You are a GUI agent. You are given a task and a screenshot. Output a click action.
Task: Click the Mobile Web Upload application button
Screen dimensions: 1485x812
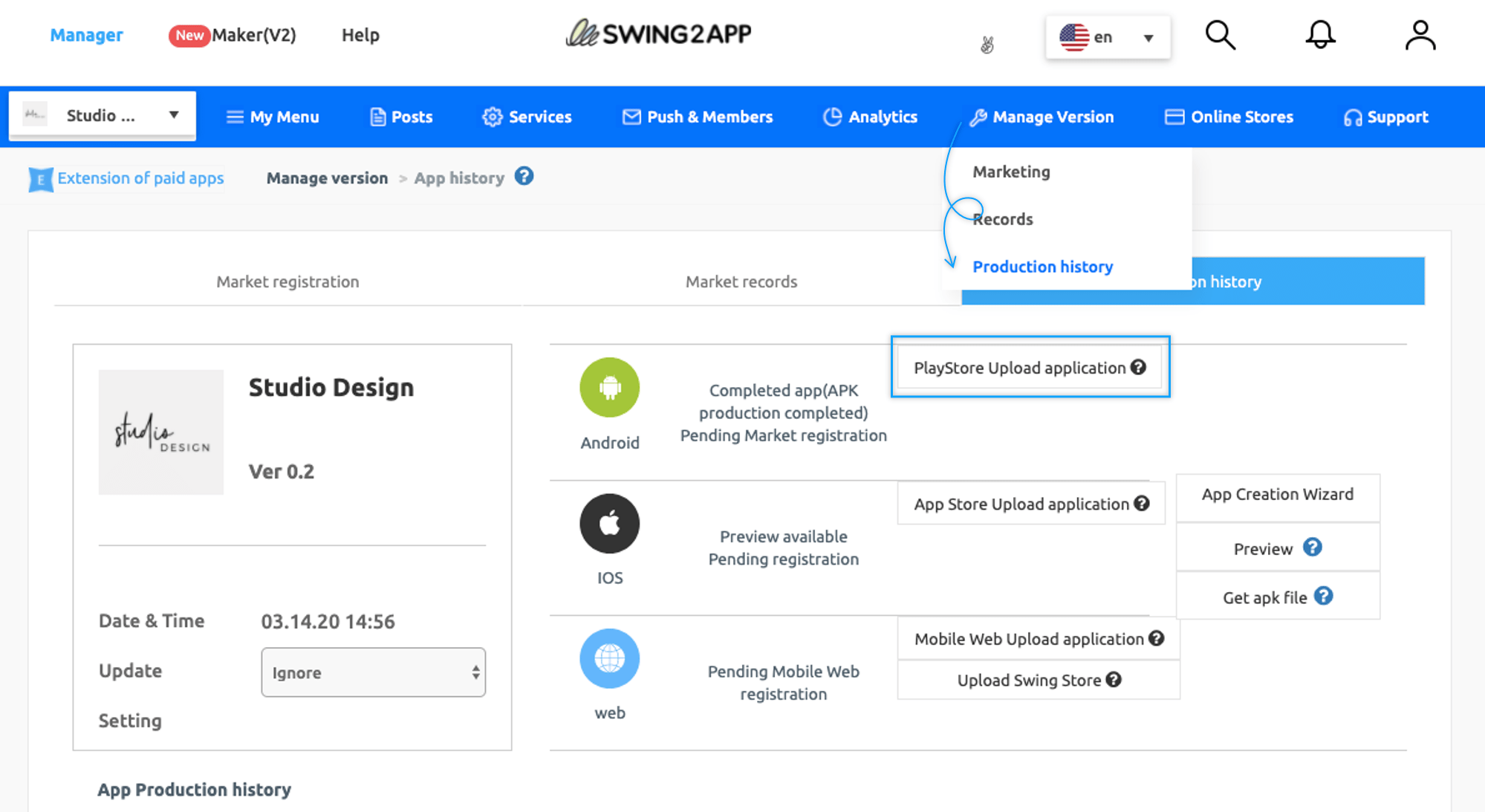click(1039, 638)
